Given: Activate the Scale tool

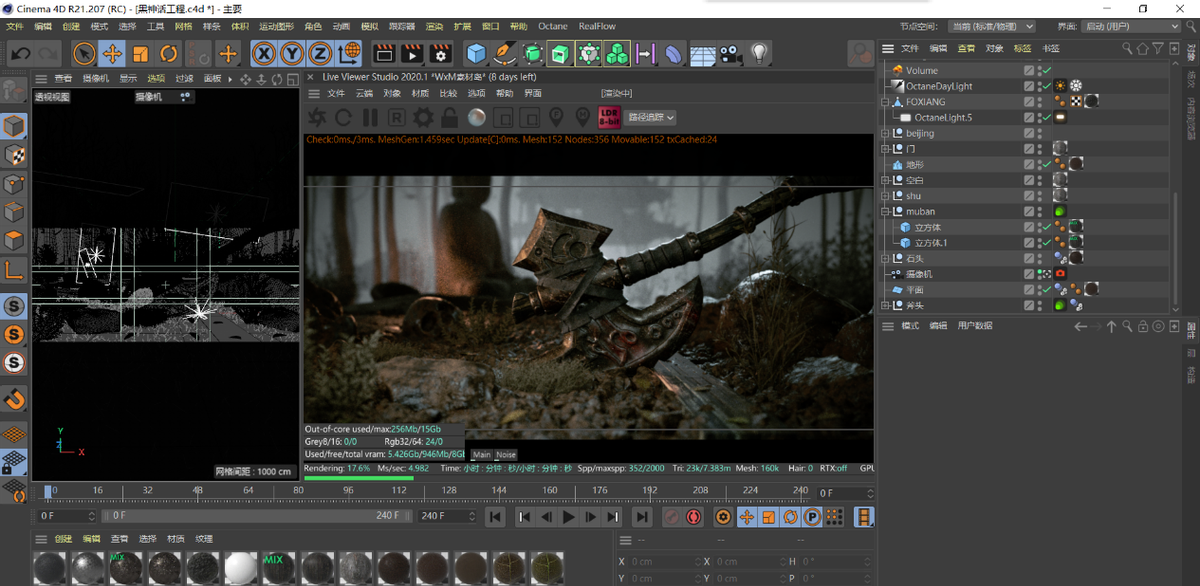Looking at the screenshot, I should pyautogui.click(x=141, y=53).
